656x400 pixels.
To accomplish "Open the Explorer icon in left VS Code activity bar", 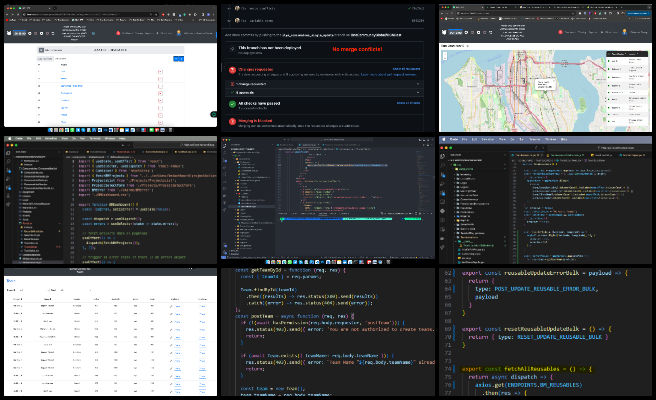I will click(x=8, y=153).
